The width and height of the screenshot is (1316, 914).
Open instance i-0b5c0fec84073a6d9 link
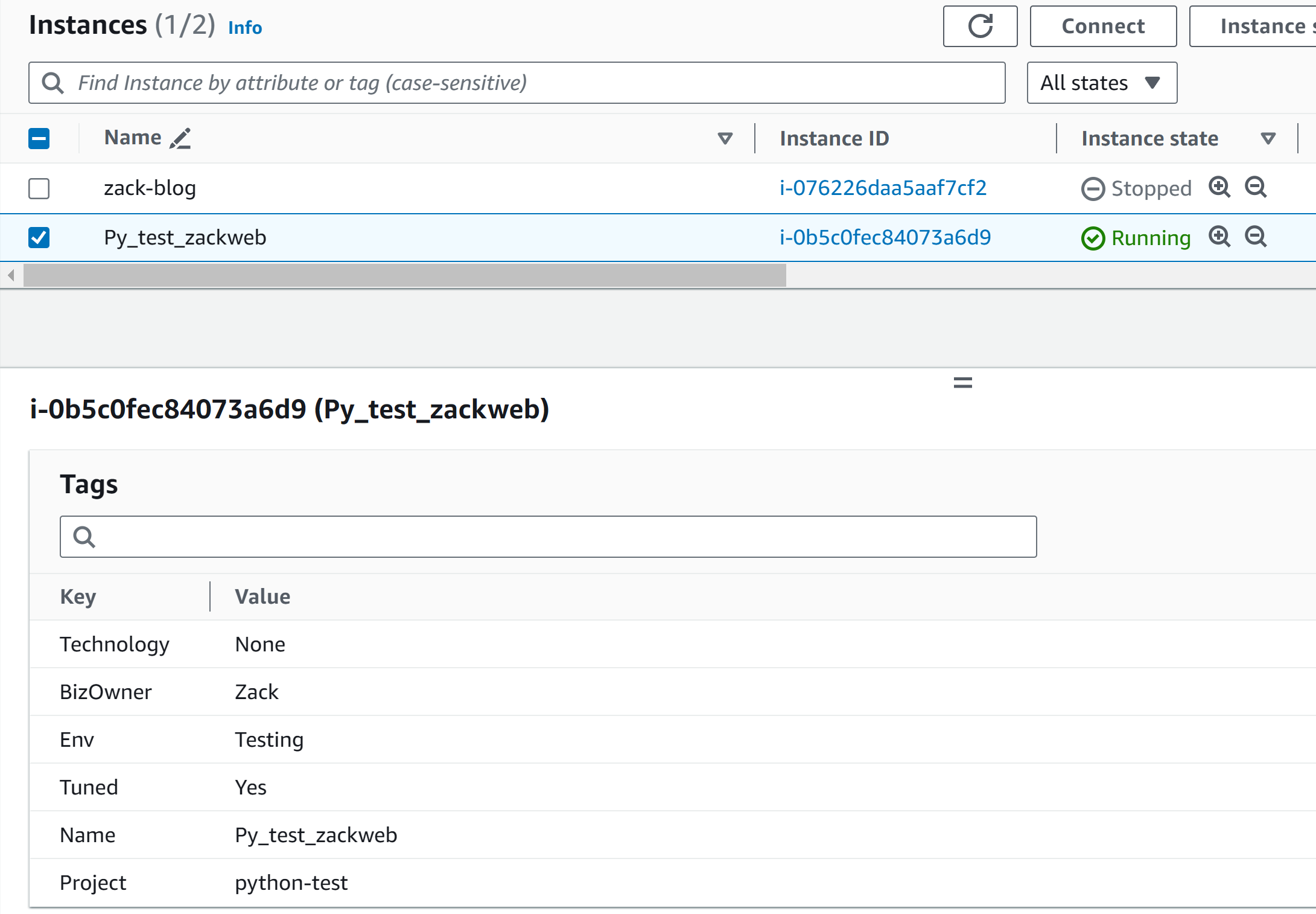885,237
